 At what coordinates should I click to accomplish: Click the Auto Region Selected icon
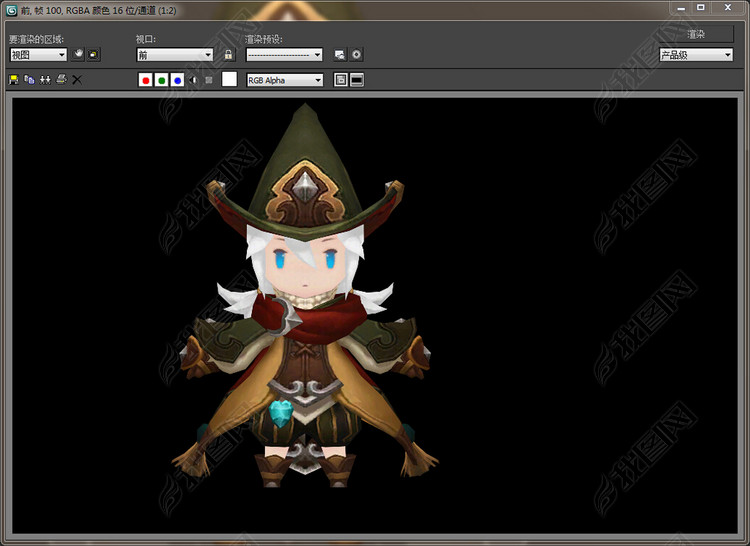tap(93, 55)
